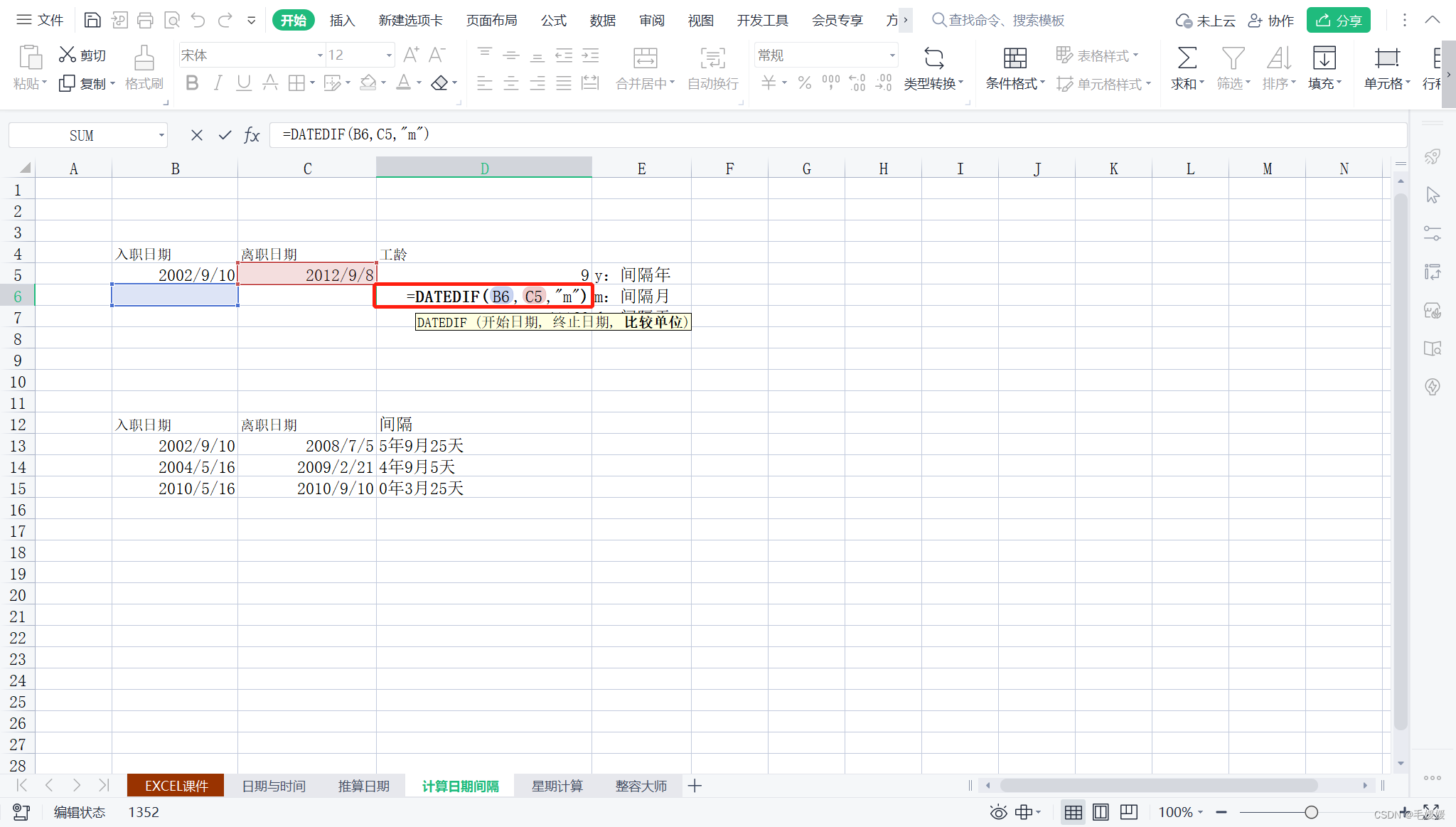Open Cell Style (单元格样式) dropdown
1456x827 pixels.
click(x=1104, y=84)
